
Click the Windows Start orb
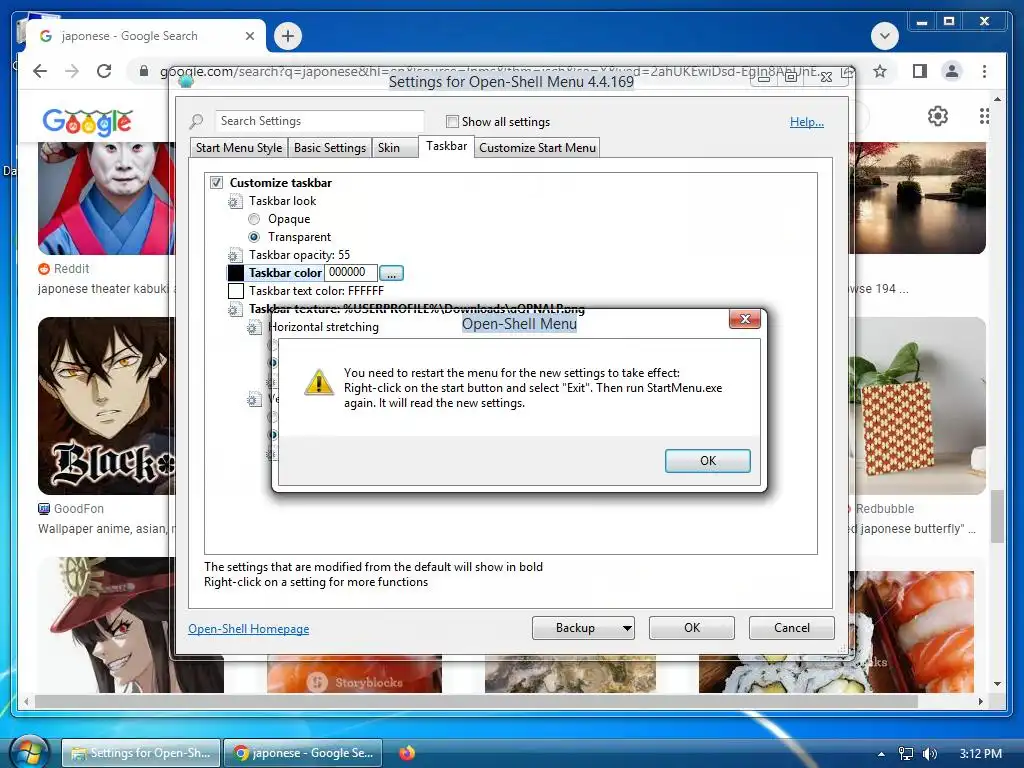(x=28, y=752)
